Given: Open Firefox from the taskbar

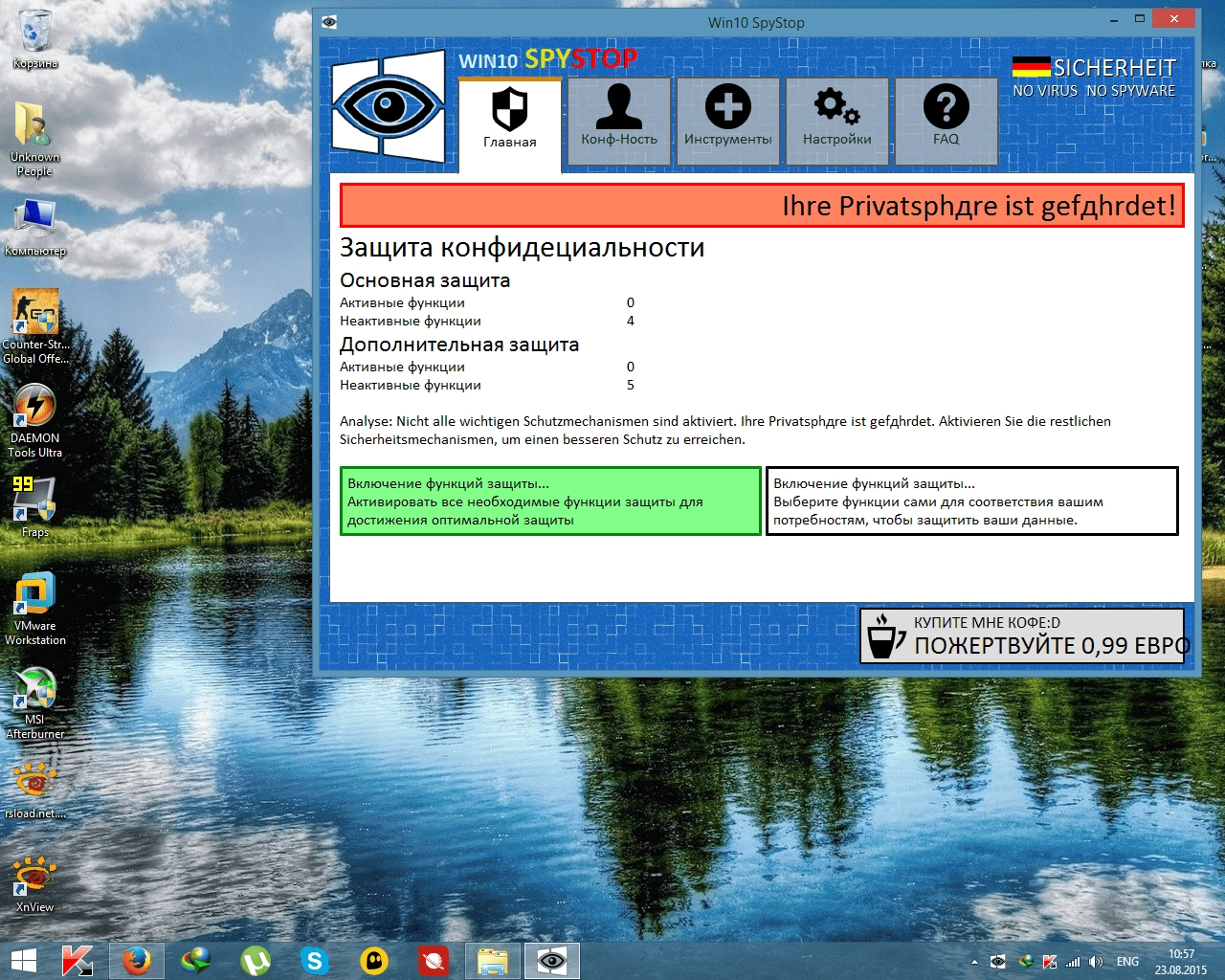Looking at the screenshot, I should click(137, 961).
